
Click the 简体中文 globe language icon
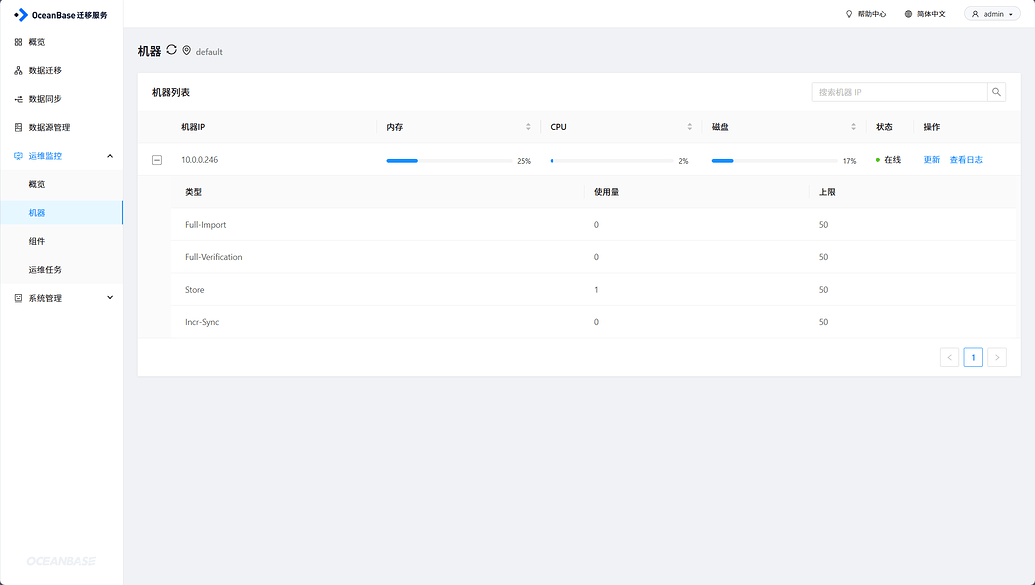908,14
